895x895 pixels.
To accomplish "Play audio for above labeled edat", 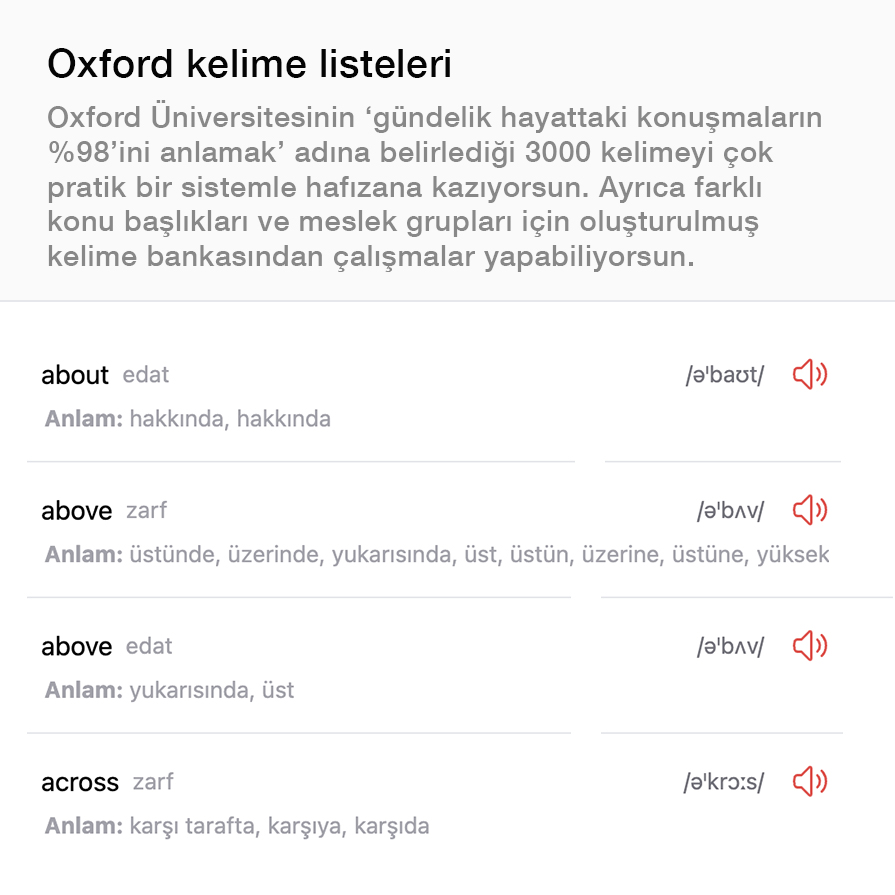I will (x=810, y=646).
